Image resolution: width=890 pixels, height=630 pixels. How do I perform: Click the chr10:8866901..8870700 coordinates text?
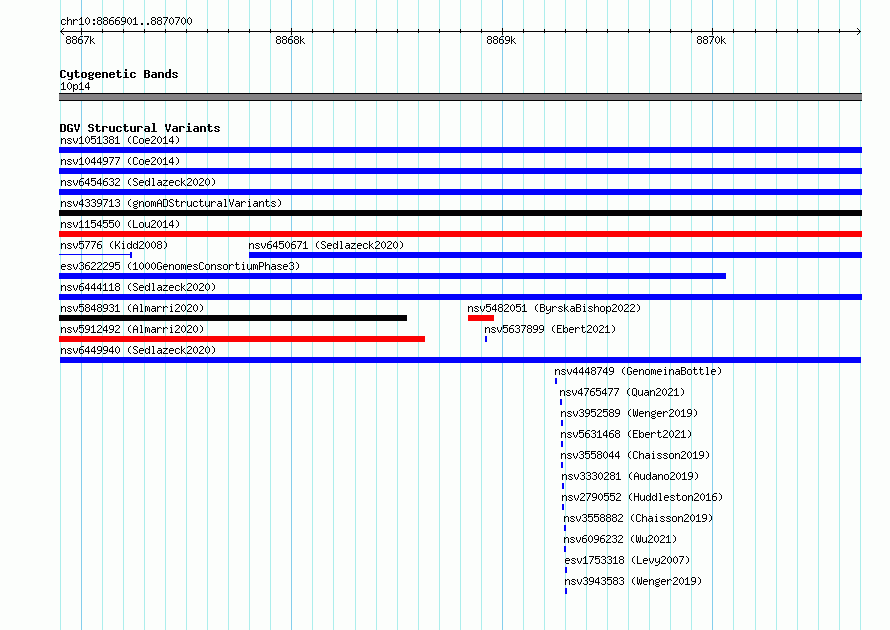click(126, 21)
